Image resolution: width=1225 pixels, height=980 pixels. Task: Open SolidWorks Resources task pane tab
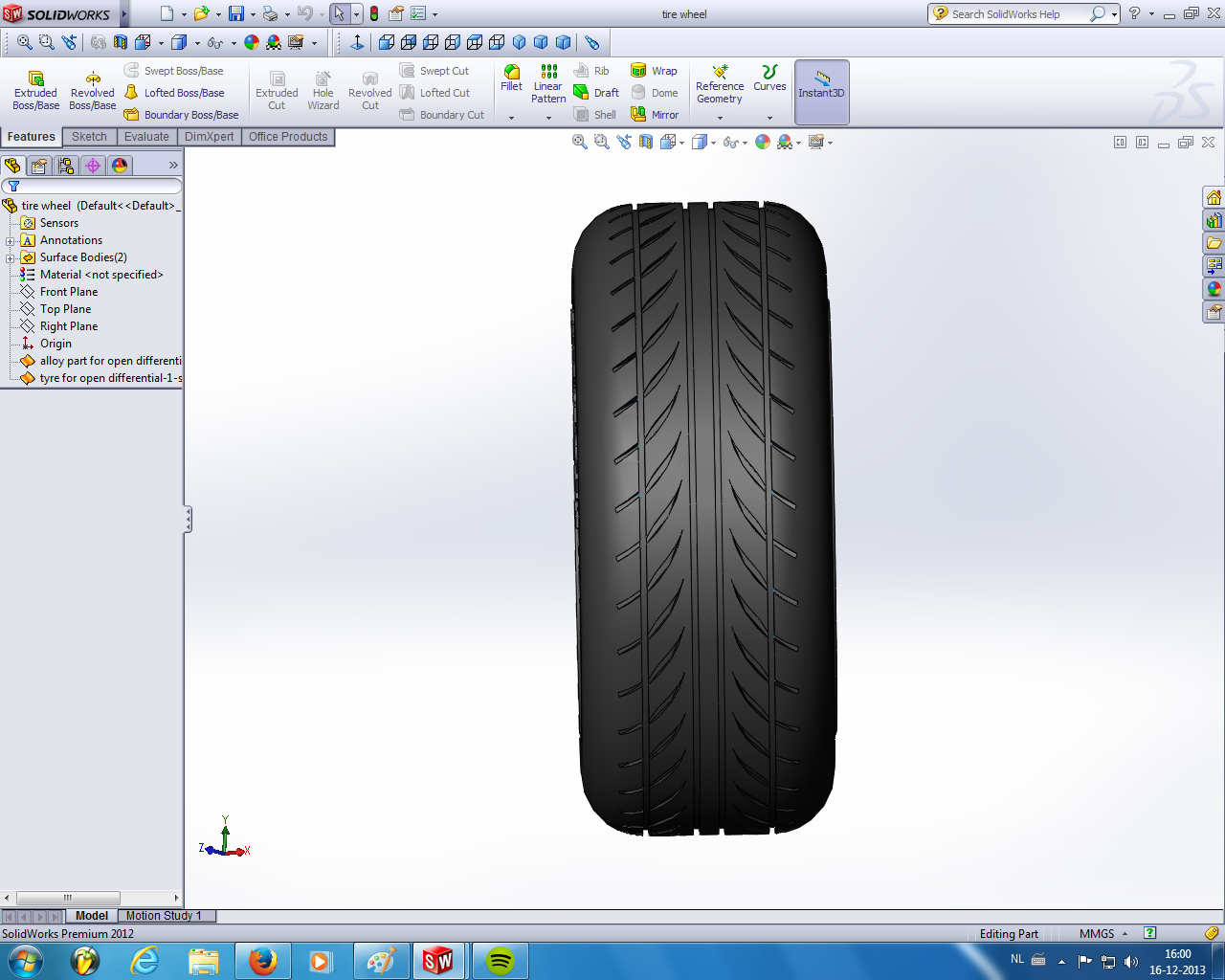coord(1214,198)
